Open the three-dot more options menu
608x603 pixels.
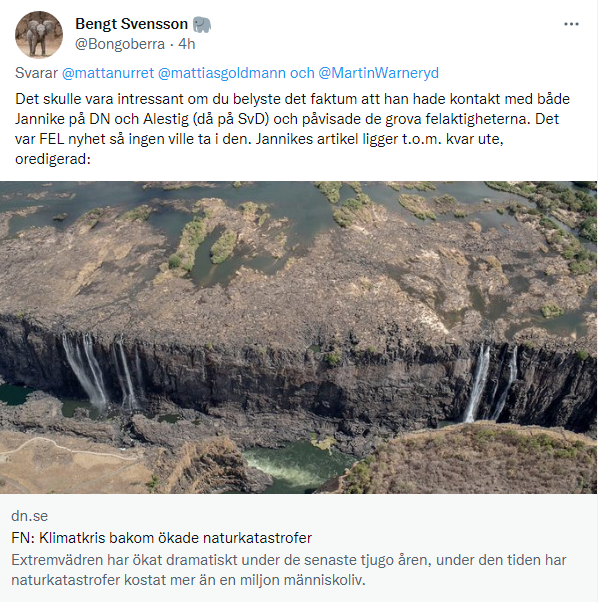click(571, 24)
